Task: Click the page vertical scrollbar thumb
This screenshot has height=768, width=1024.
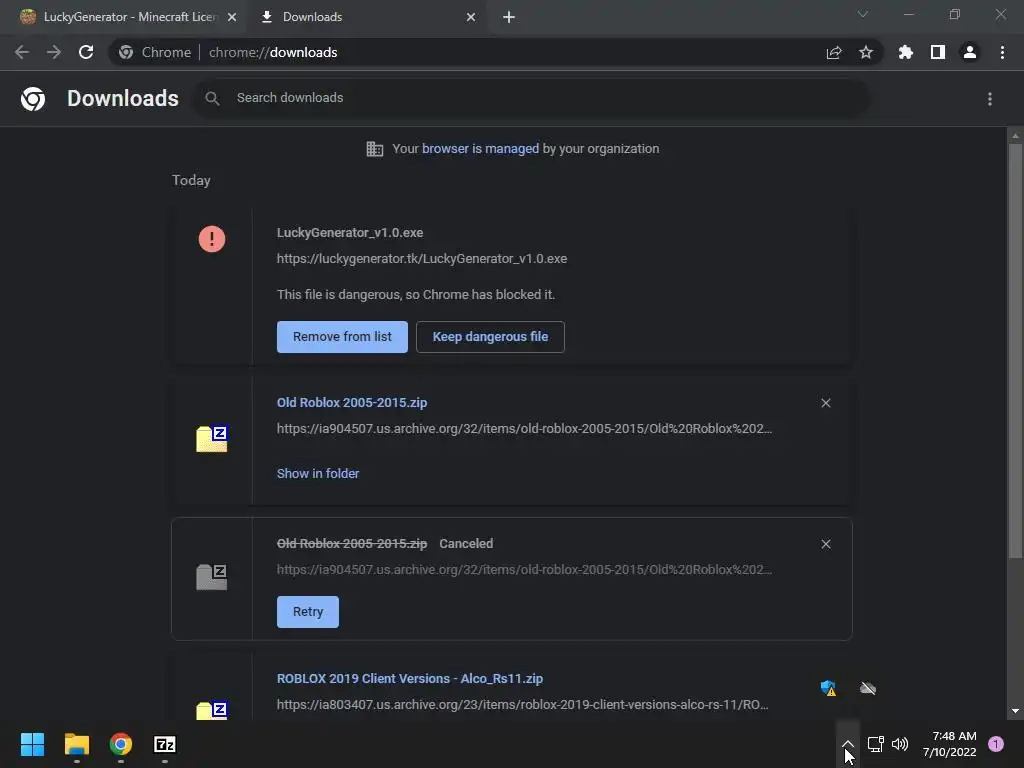Action: click(x=1015, y=351)
